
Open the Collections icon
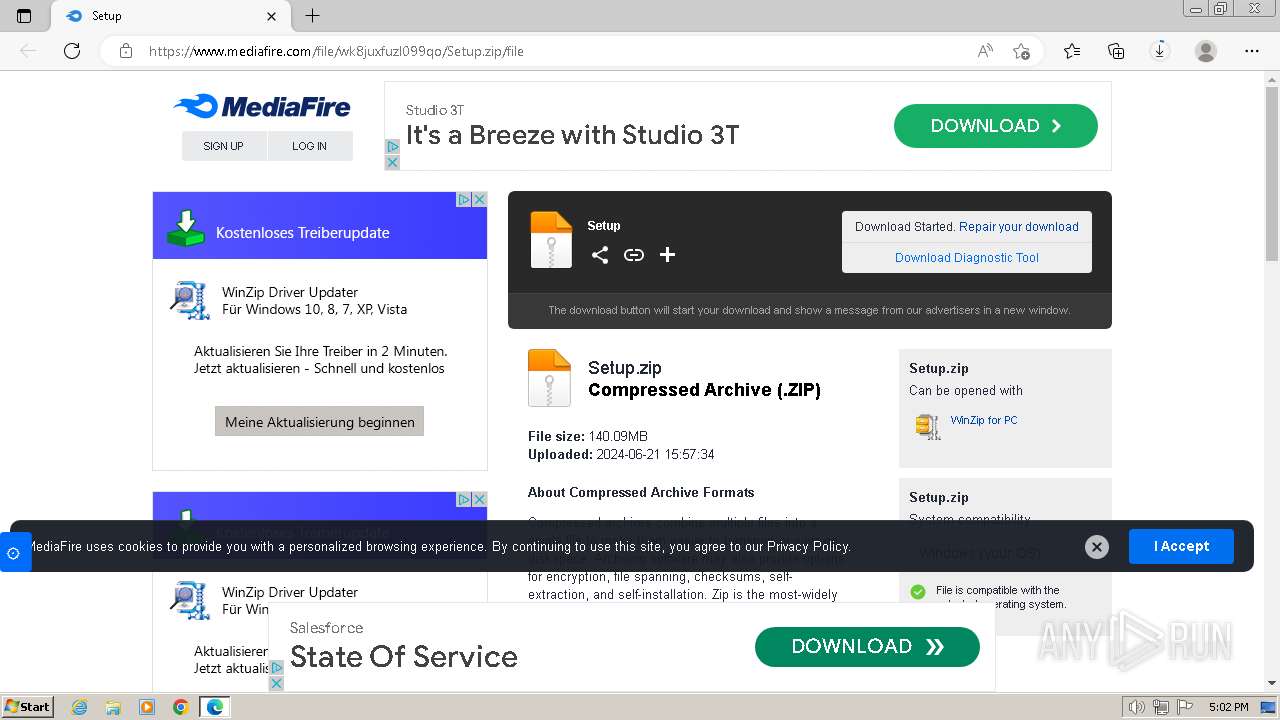[x=1116, y=51]
